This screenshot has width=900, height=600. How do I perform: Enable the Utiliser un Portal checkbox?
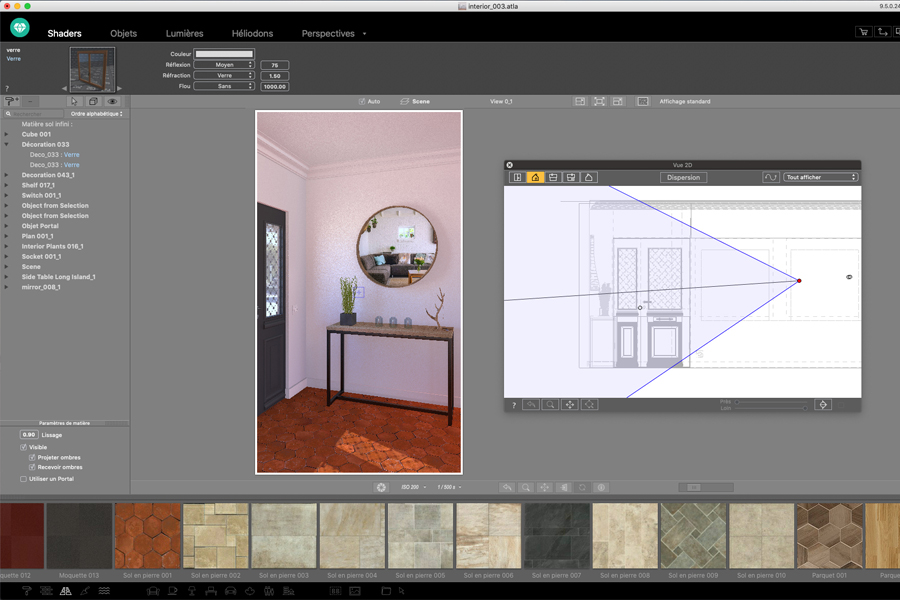coord(24,479)
